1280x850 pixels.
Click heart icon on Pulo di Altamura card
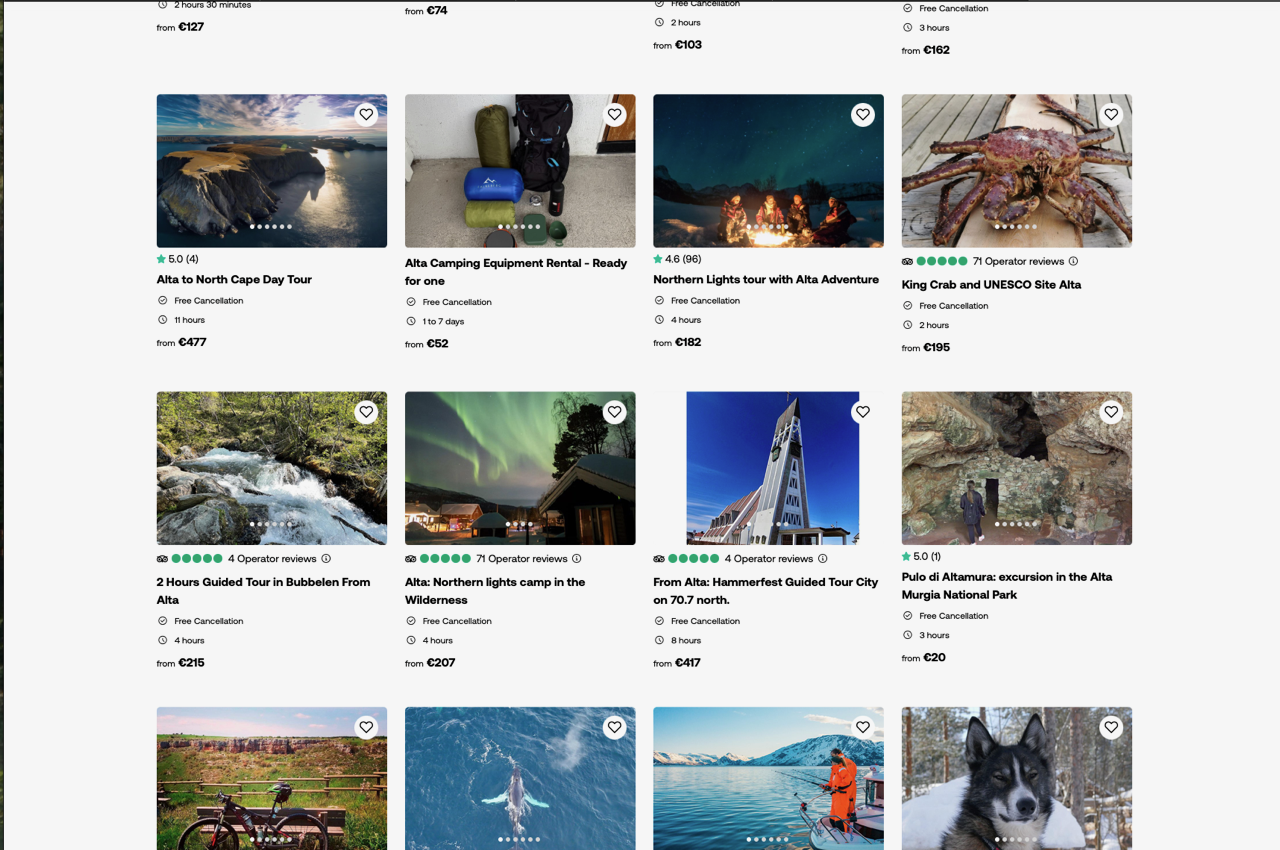1110,412
